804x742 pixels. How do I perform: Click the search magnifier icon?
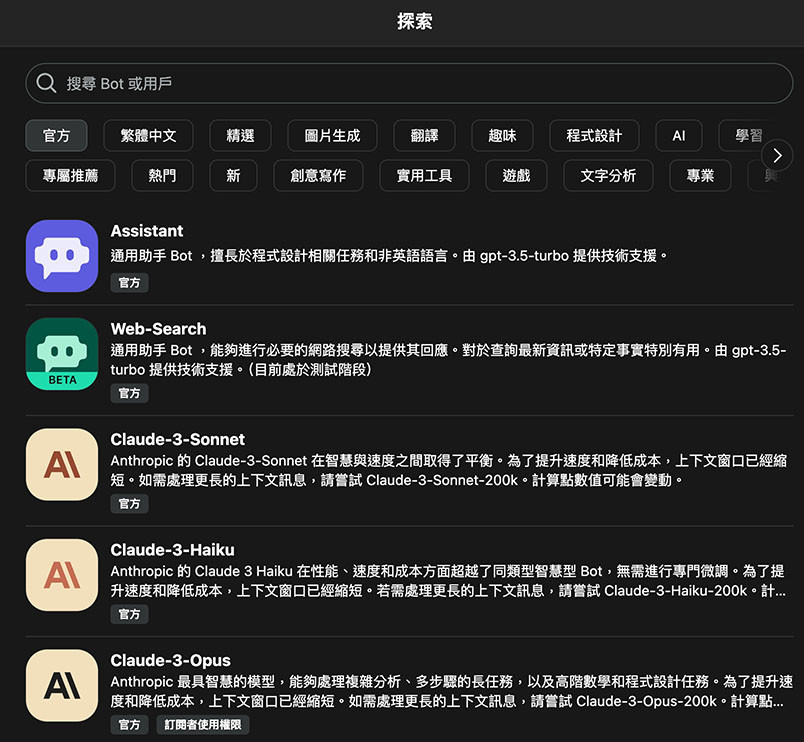[46, 83]
